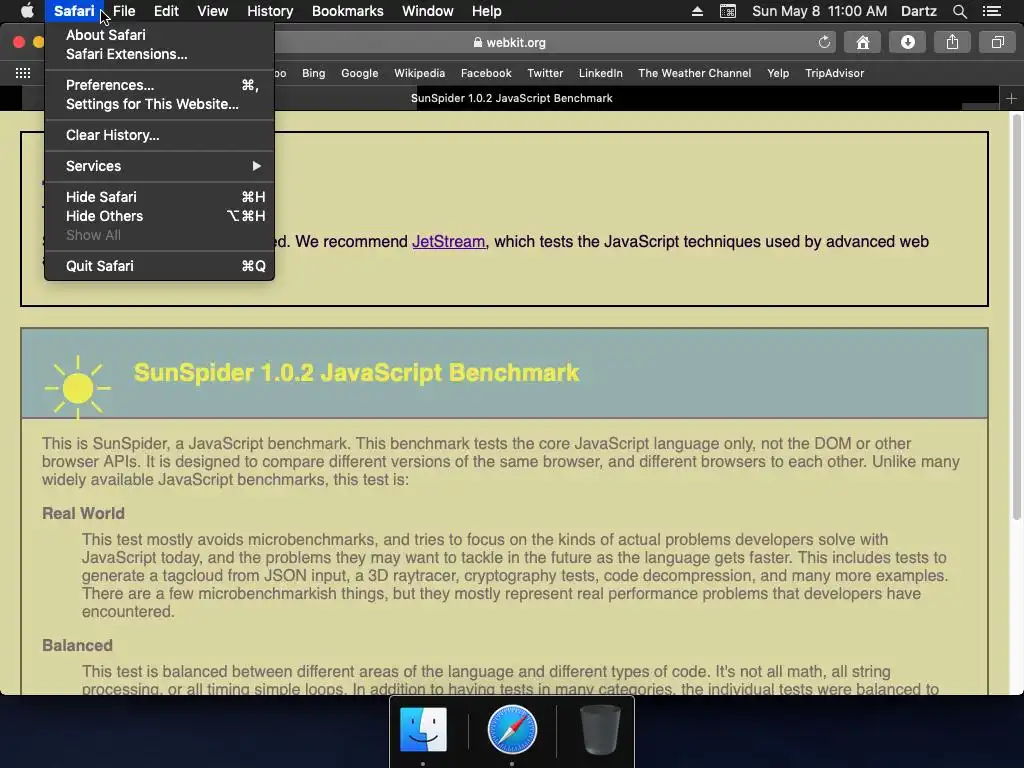Click the Safari compass icon in Dock
The width and height of the screenshot is (1024, 768).
click(512, 729)
